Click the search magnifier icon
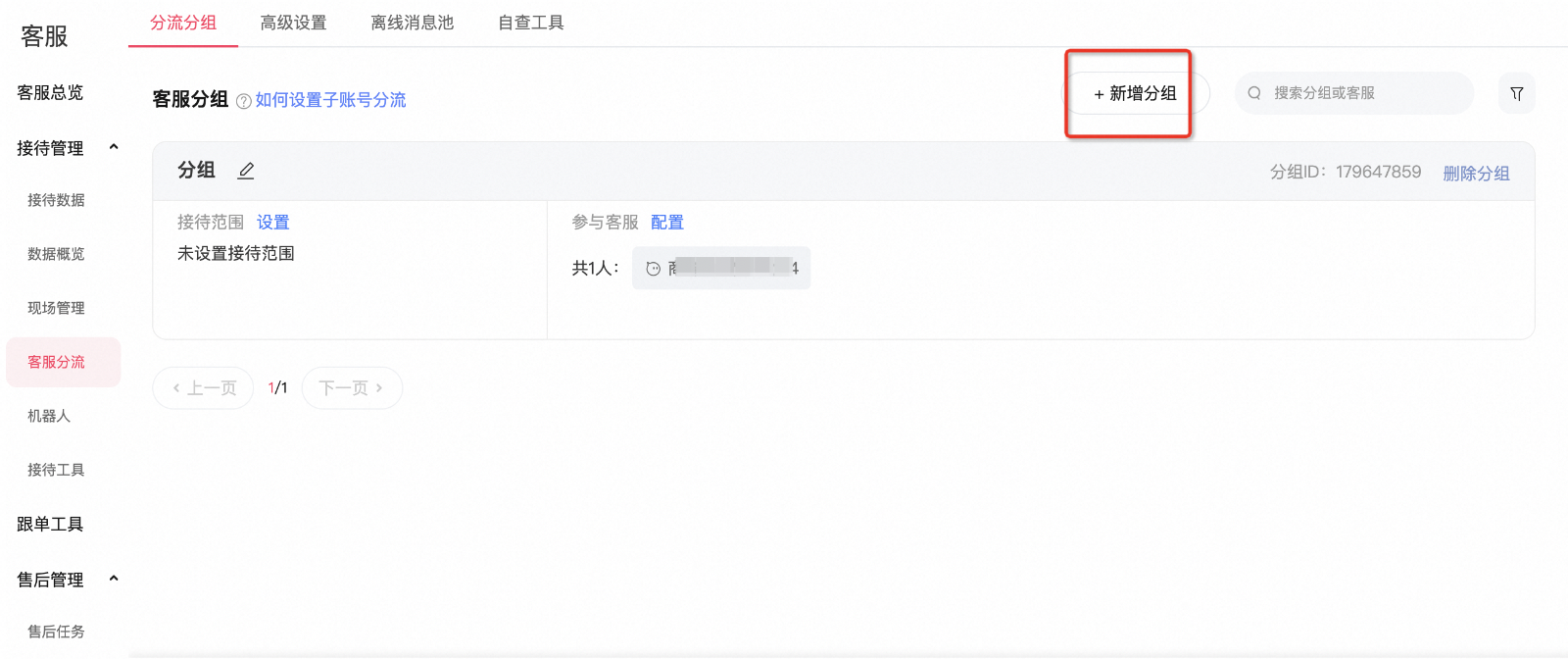This screenshot has height=659, width=1568. tap(1254, 93)
